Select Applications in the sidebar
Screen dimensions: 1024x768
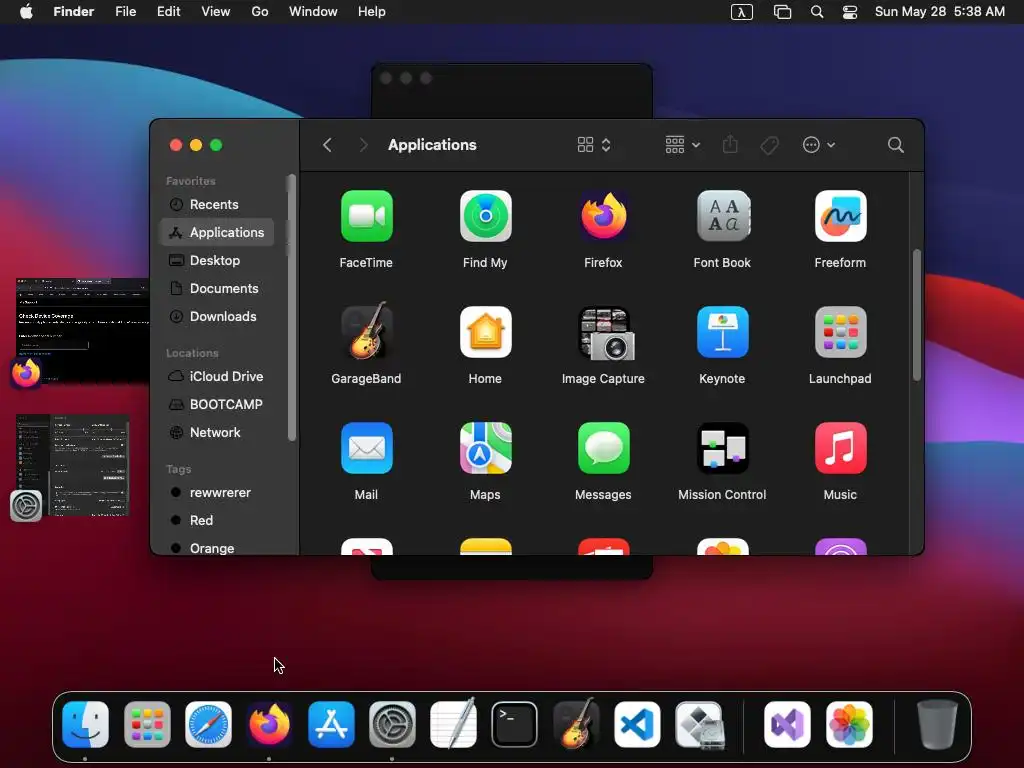[217, 232]
